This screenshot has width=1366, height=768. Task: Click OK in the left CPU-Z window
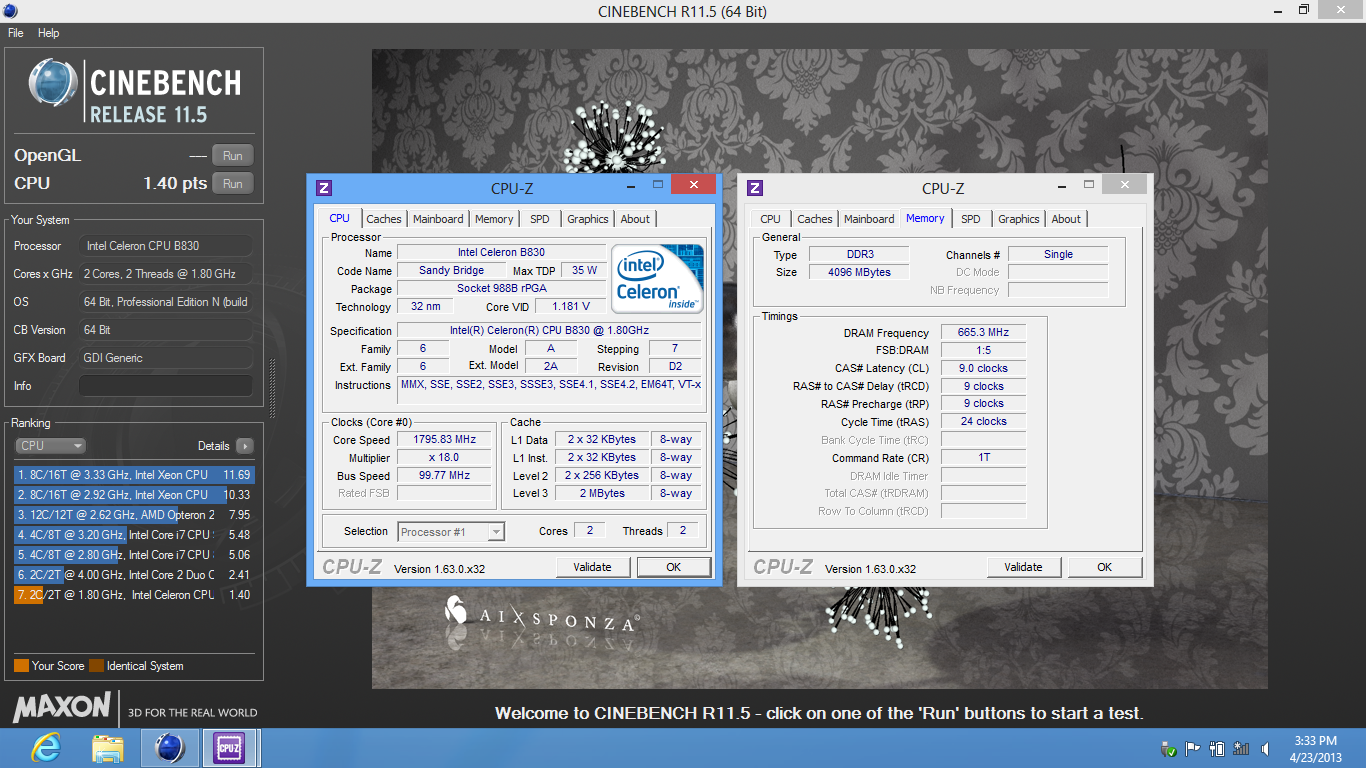[674, 567]
